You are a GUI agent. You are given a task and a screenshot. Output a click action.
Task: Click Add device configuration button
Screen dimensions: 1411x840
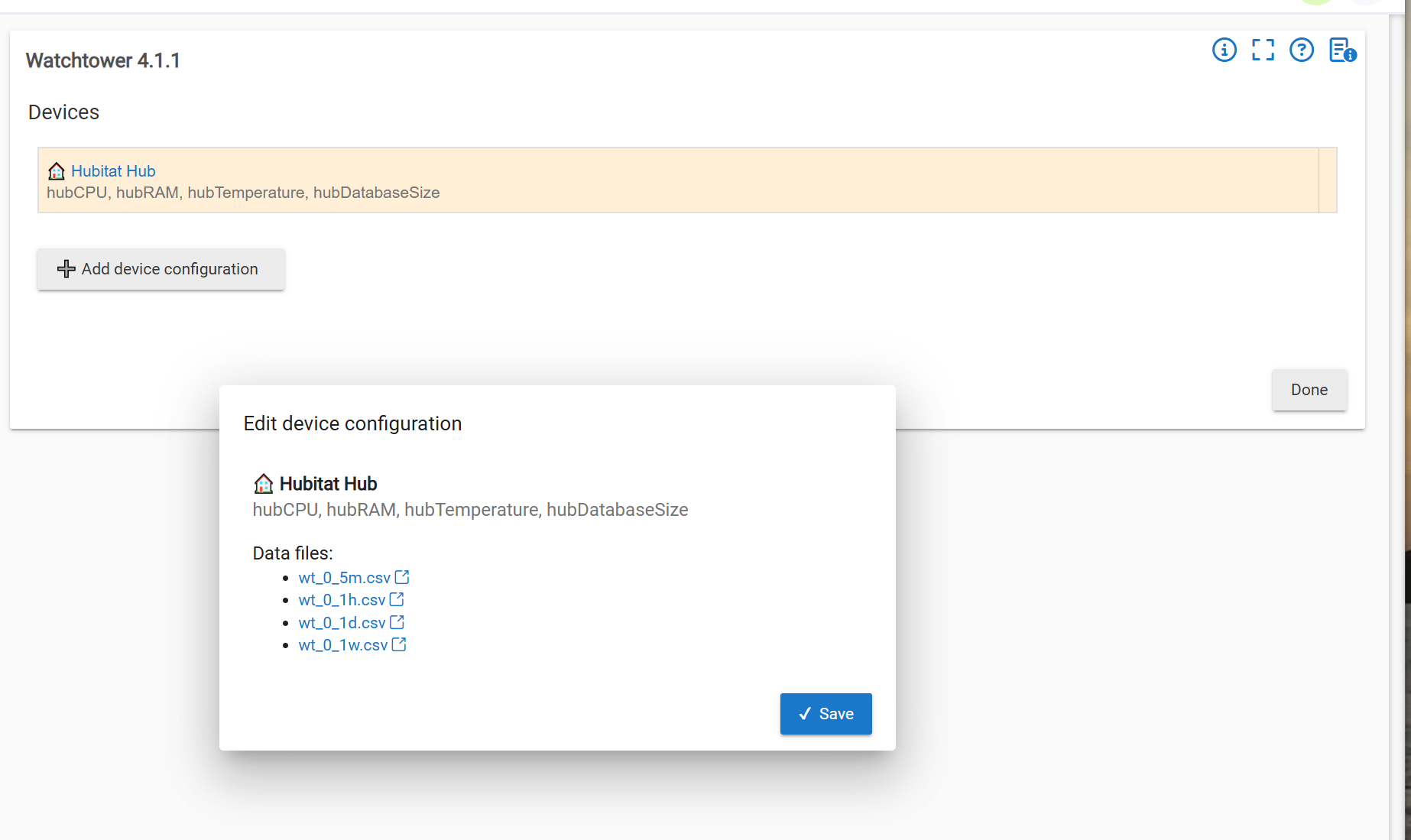(161, 269)
